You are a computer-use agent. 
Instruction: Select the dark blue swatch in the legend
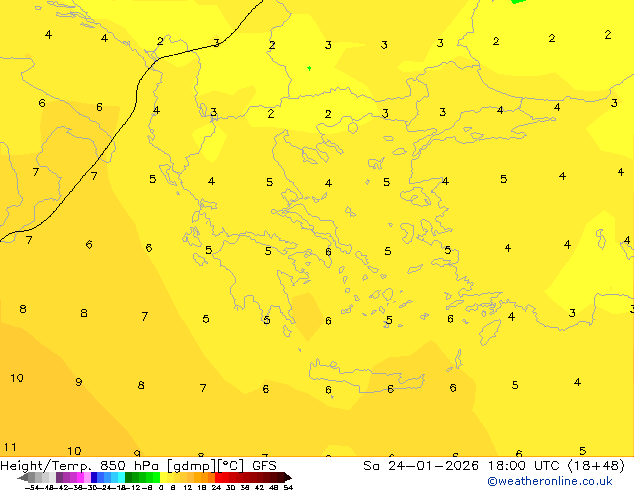[94, 477]
